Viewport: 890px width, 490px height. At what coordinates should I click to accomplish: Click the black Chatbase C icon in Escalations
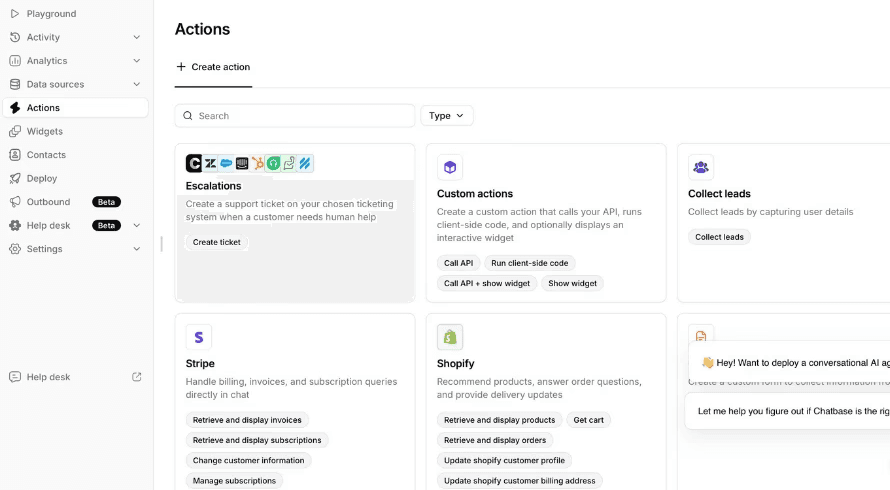coord(194,164)
